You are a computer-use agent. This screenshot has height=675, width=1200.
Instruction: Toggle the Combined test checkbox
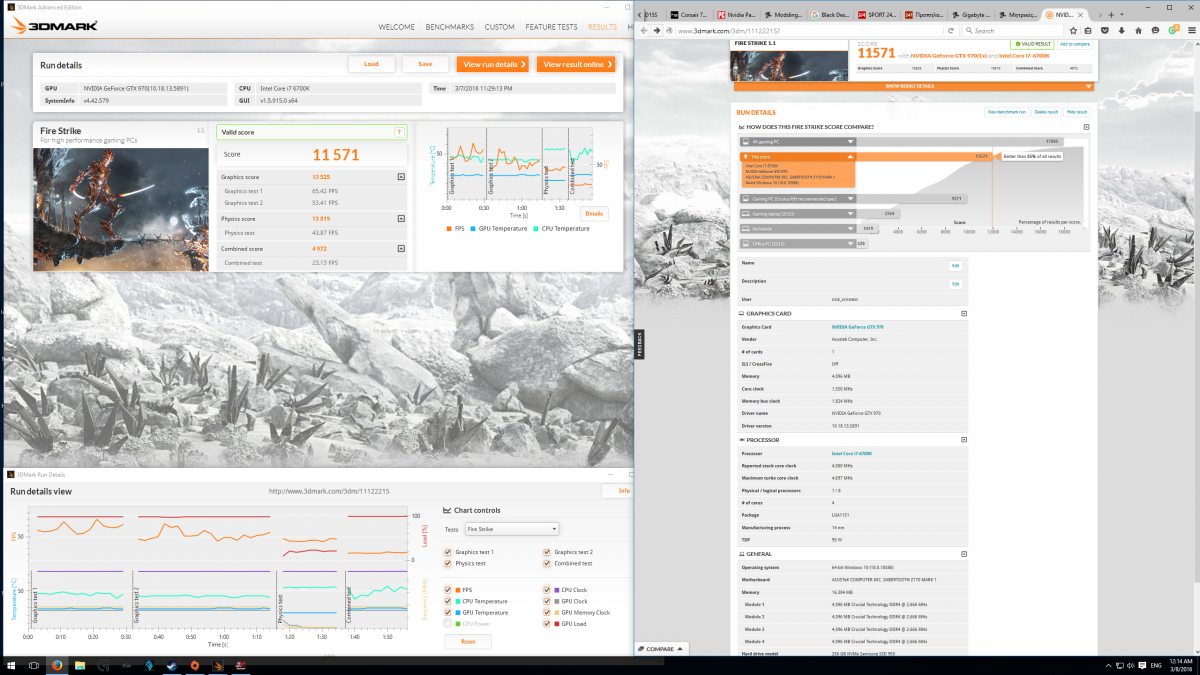547,563
